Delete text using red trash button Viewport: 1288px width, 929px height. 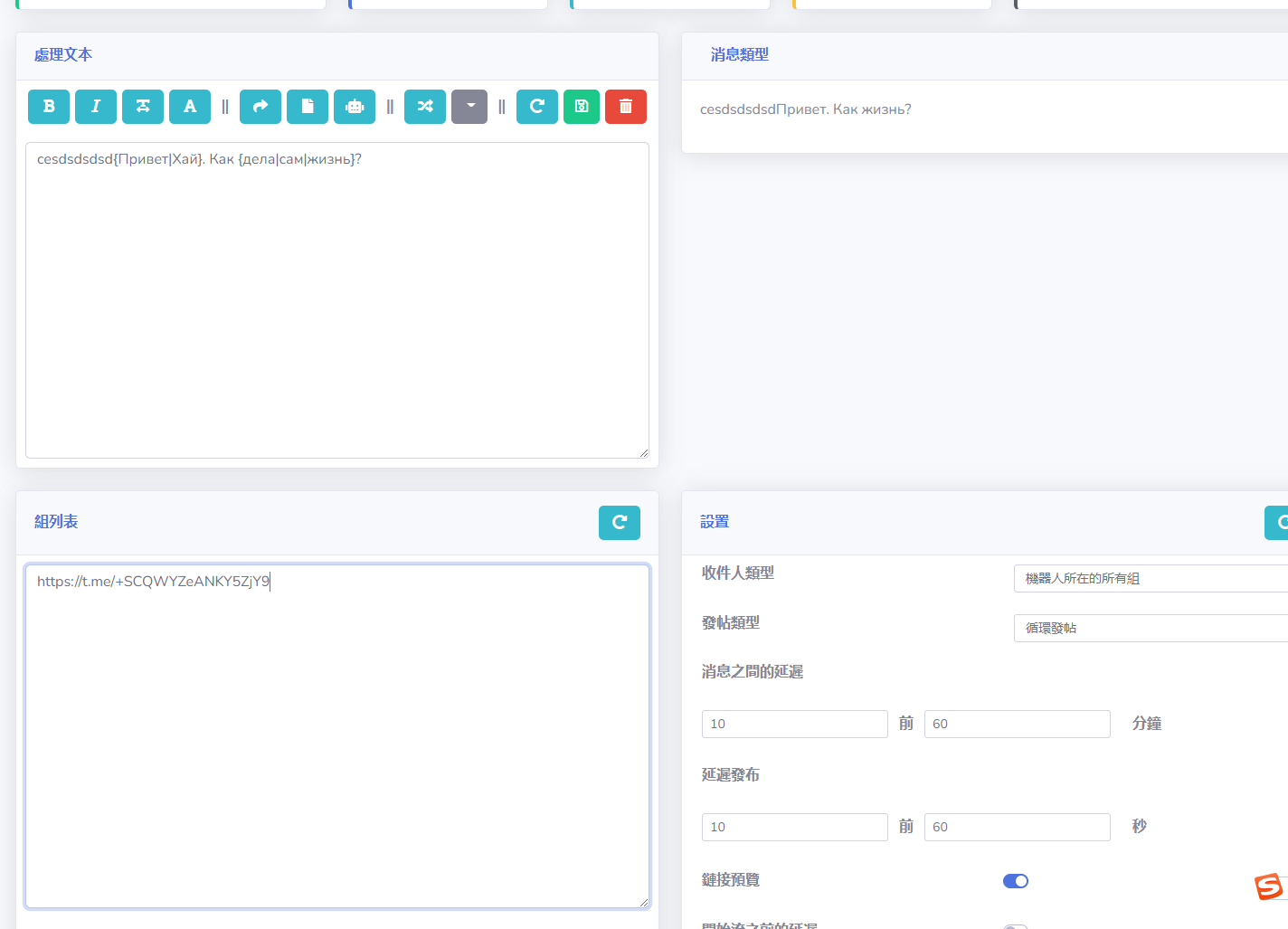tap(626, 107)
